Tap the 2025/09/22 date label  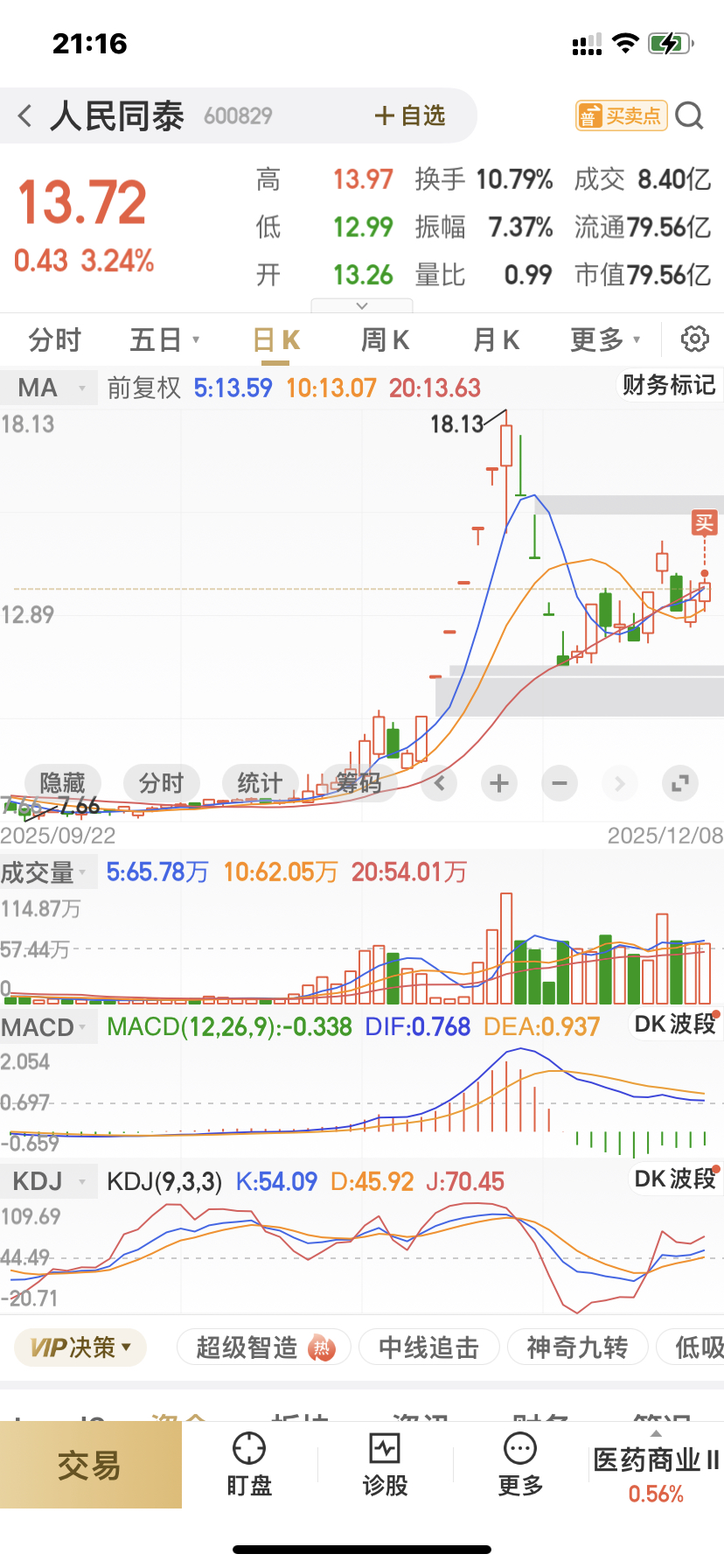click(58, 836)
